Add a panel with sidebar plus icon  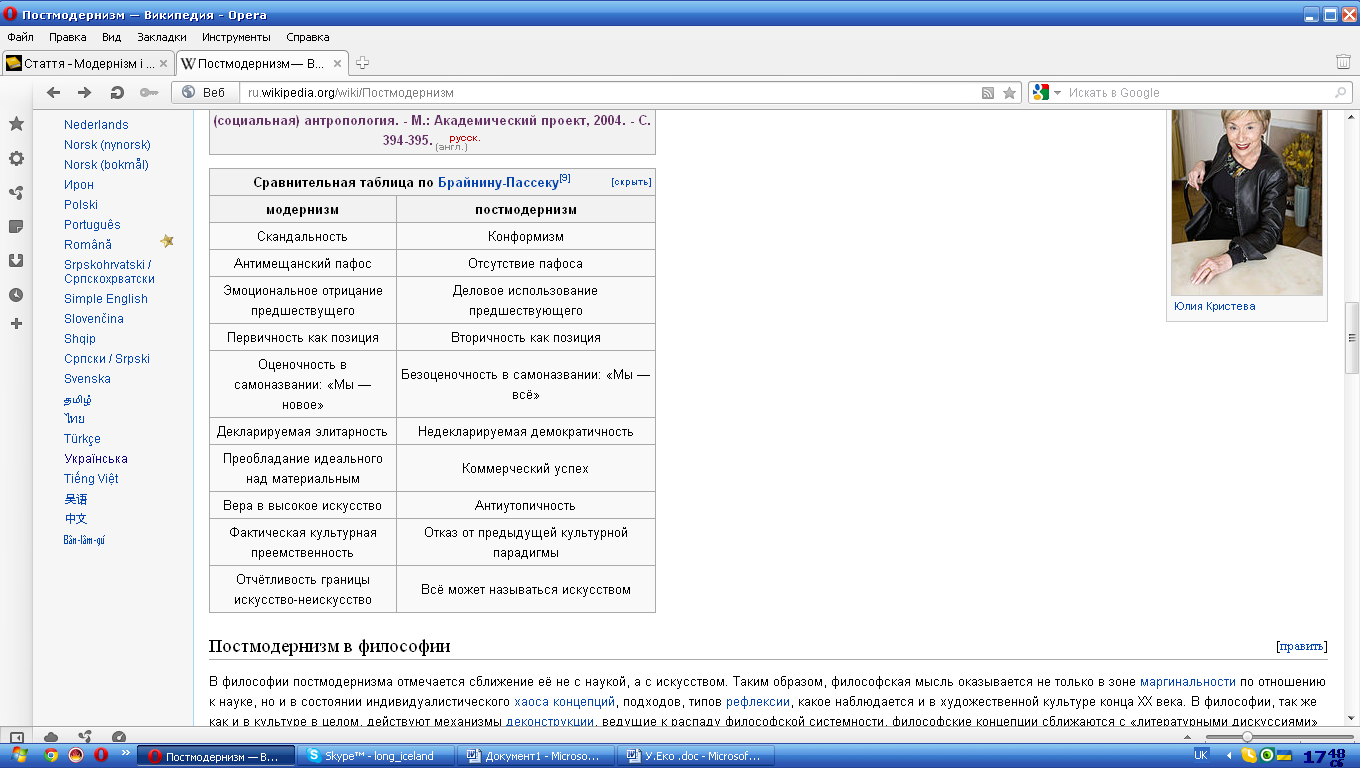pyautogui.click(x=16, y=324)
